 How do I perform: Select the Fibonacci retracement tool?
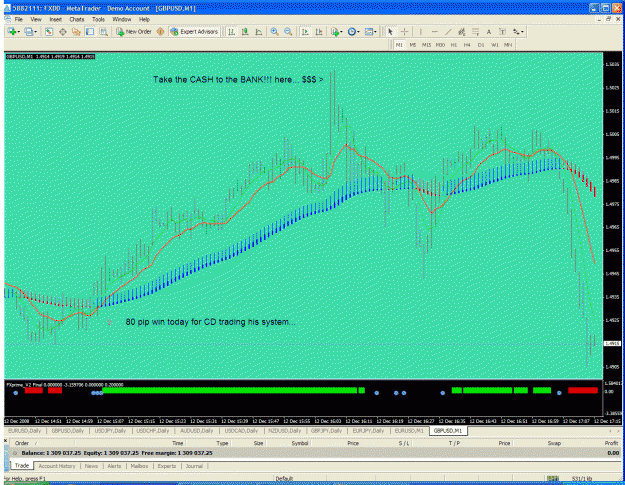(x=476, y=32)
